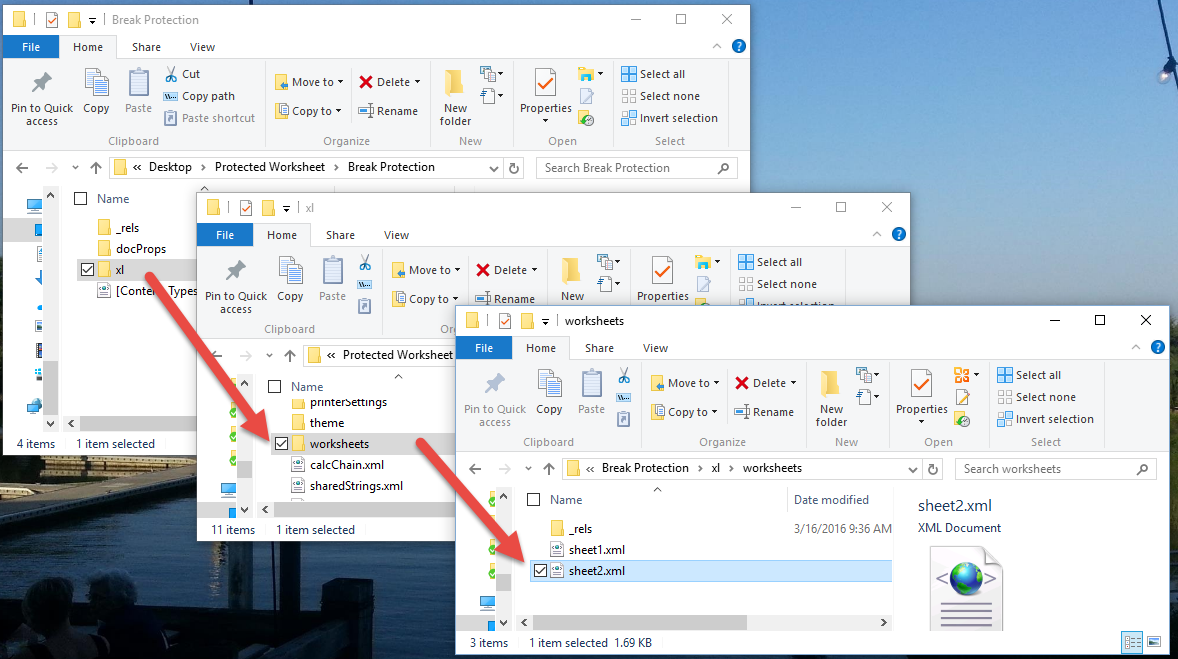This screenshot has width=1178, height=659.
Task: Click Select none in worksheets window
Action: [x=1037, y=397]
